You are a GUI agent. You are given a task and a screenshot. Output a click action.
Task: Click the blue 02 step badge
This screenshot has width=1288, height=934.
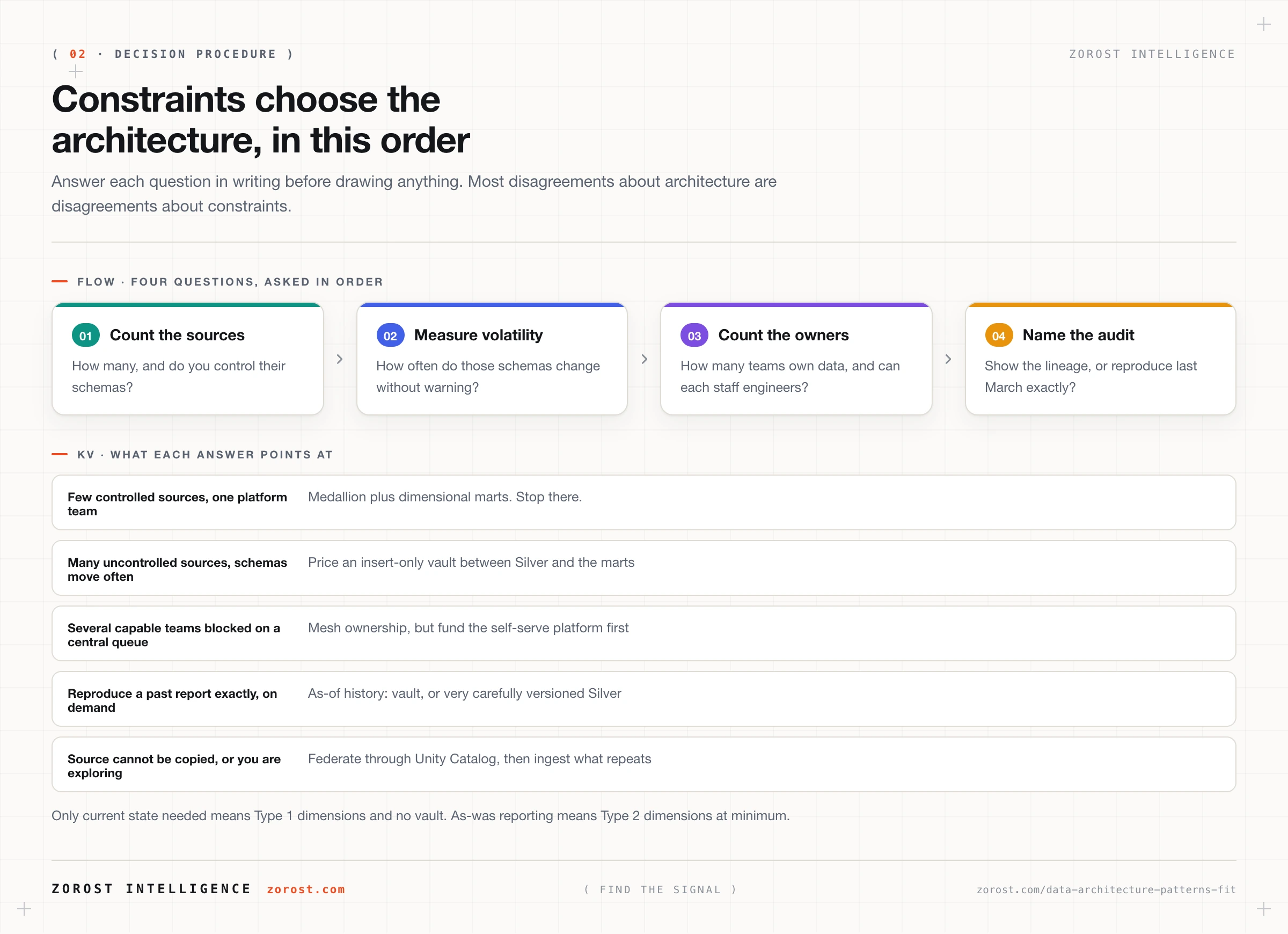point(390,336)
